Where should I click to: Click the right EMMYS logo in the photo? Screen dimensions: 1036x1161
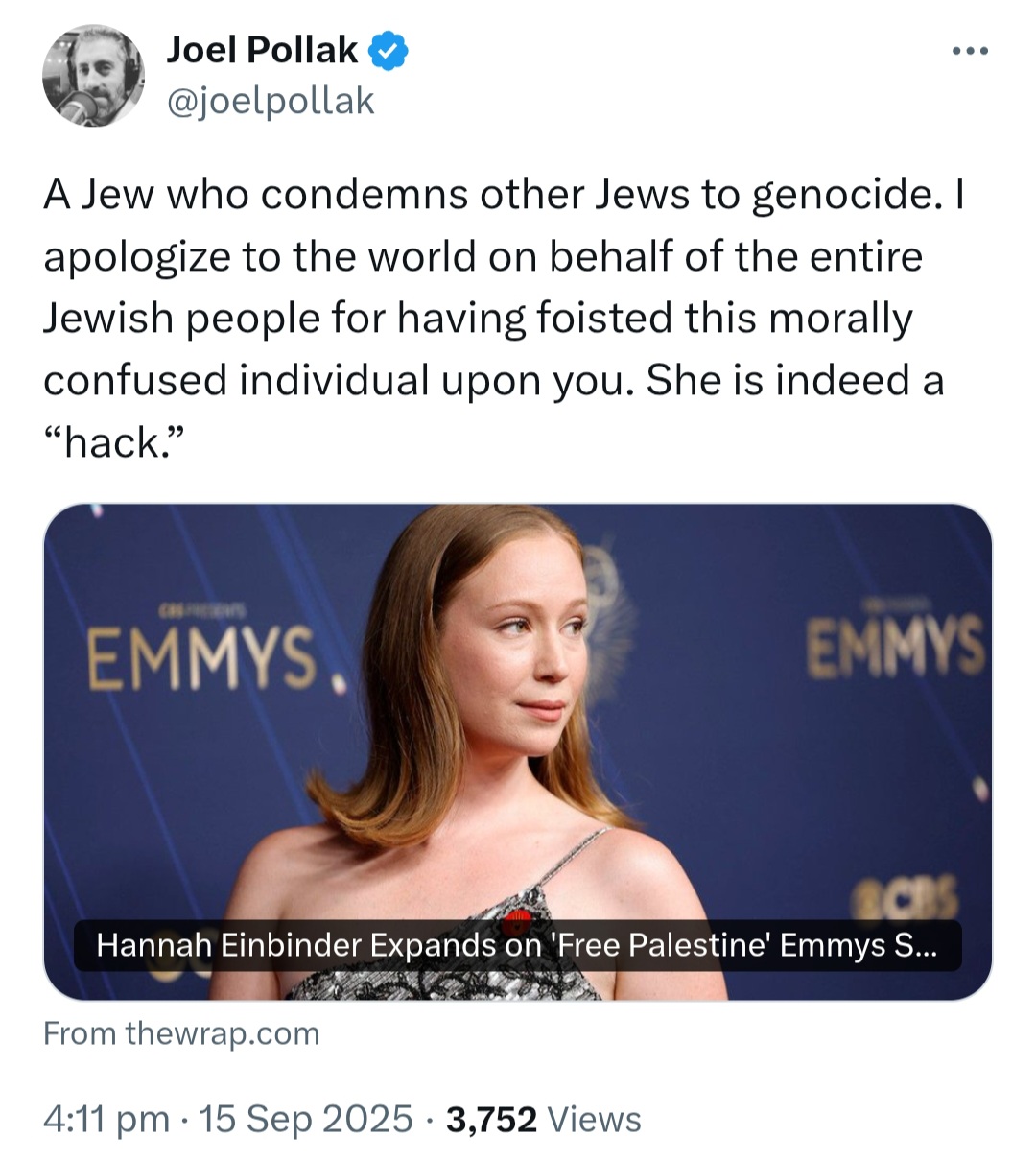[895, 646]
